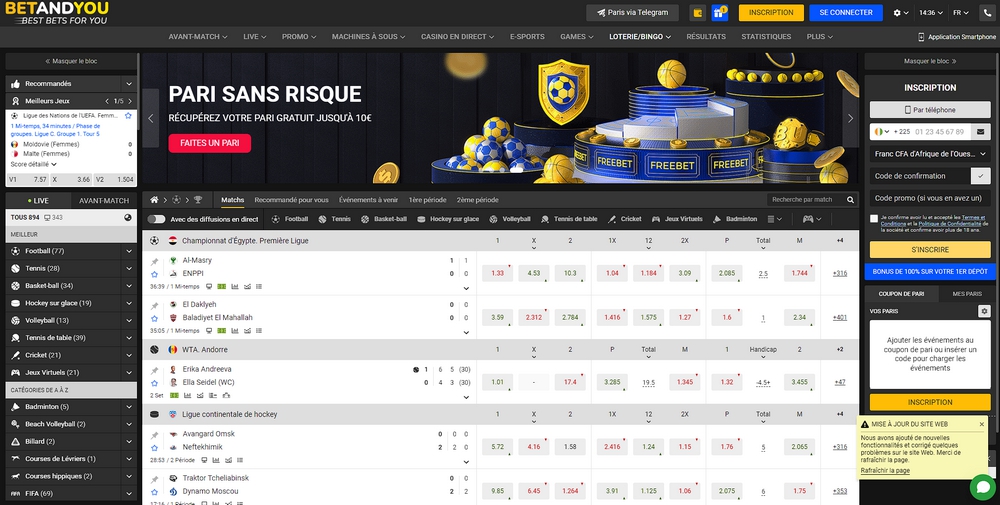Open Paris via Telegram
The width and height of the screenshot is (1000, 505).
pyautogui.click(x=633, y=13)
